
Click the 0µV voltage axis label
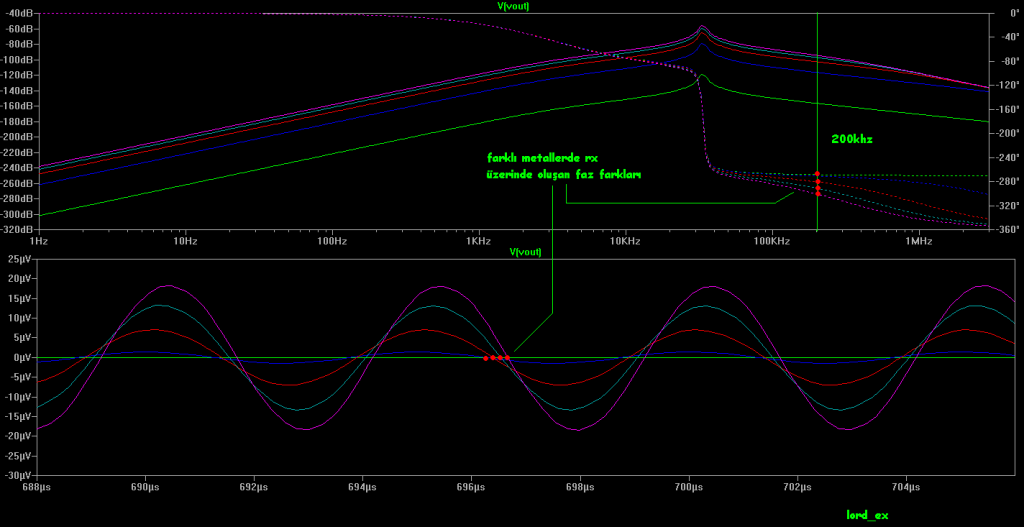point(24,358)
